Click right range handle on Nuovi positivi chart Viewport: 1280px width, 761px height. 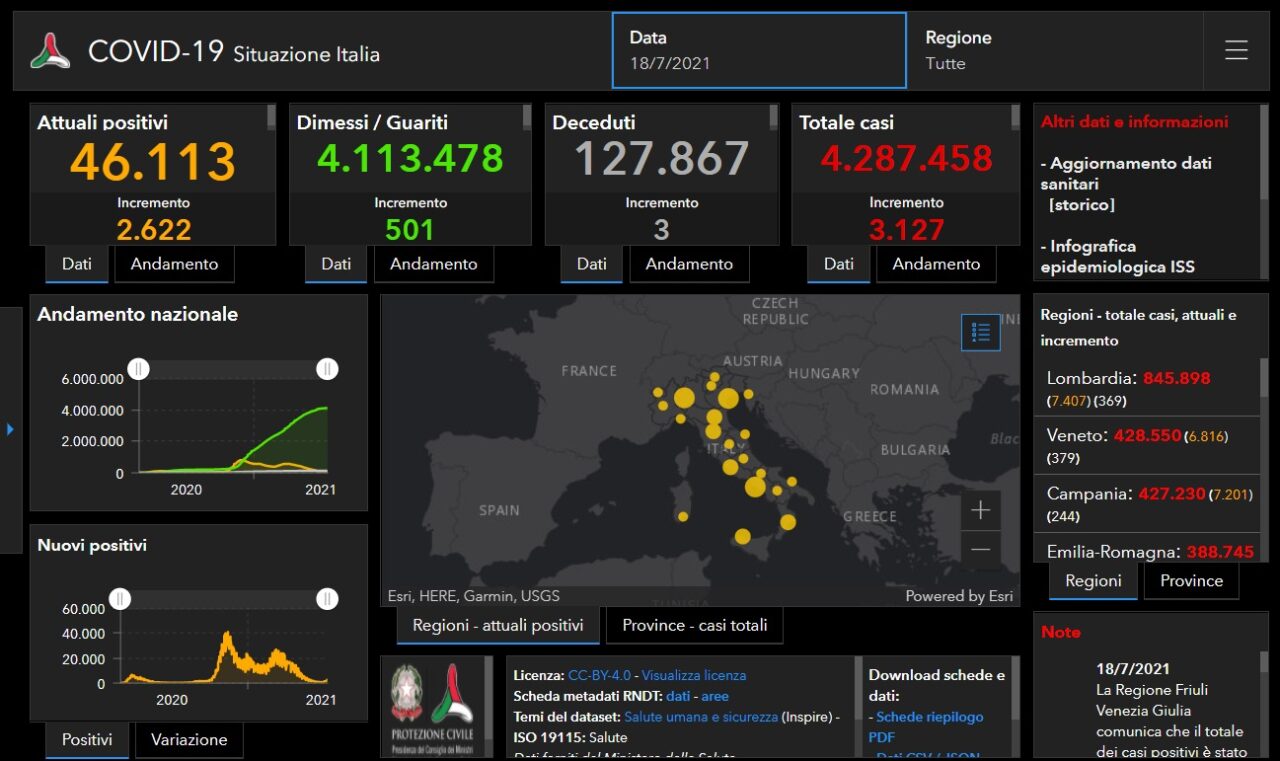click(327, 599)
